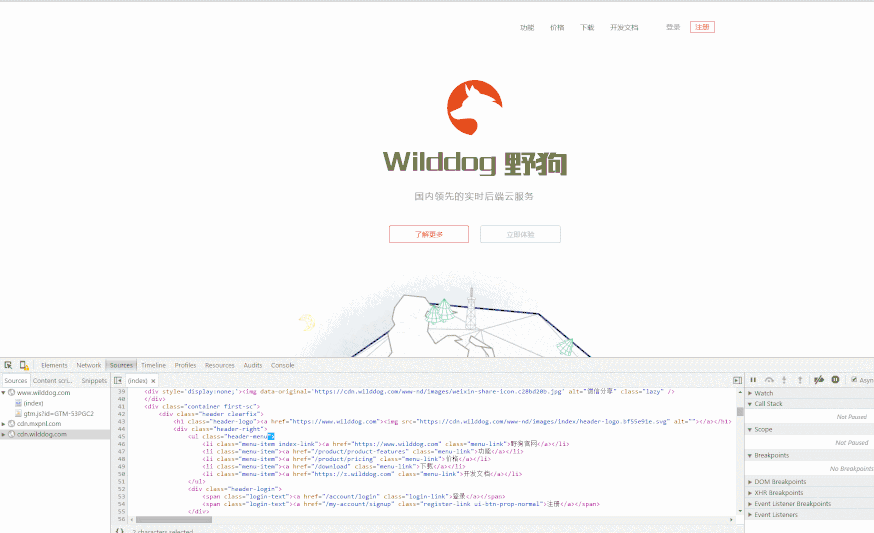Click line number 52 in gutter

click(x=122, y=489)
